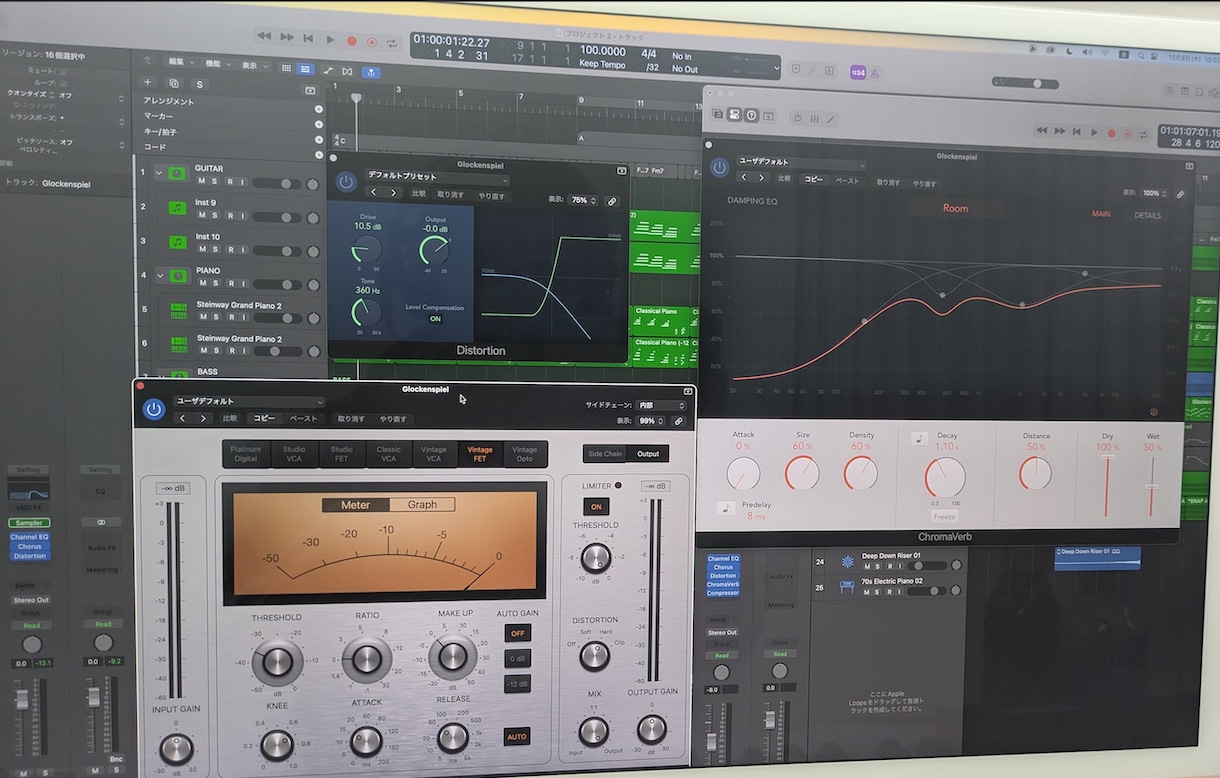Toggle ChromaVerb plugin power button
Image resolution: width=1220 pixels, height=778 pixels.
tap(719, 168)
